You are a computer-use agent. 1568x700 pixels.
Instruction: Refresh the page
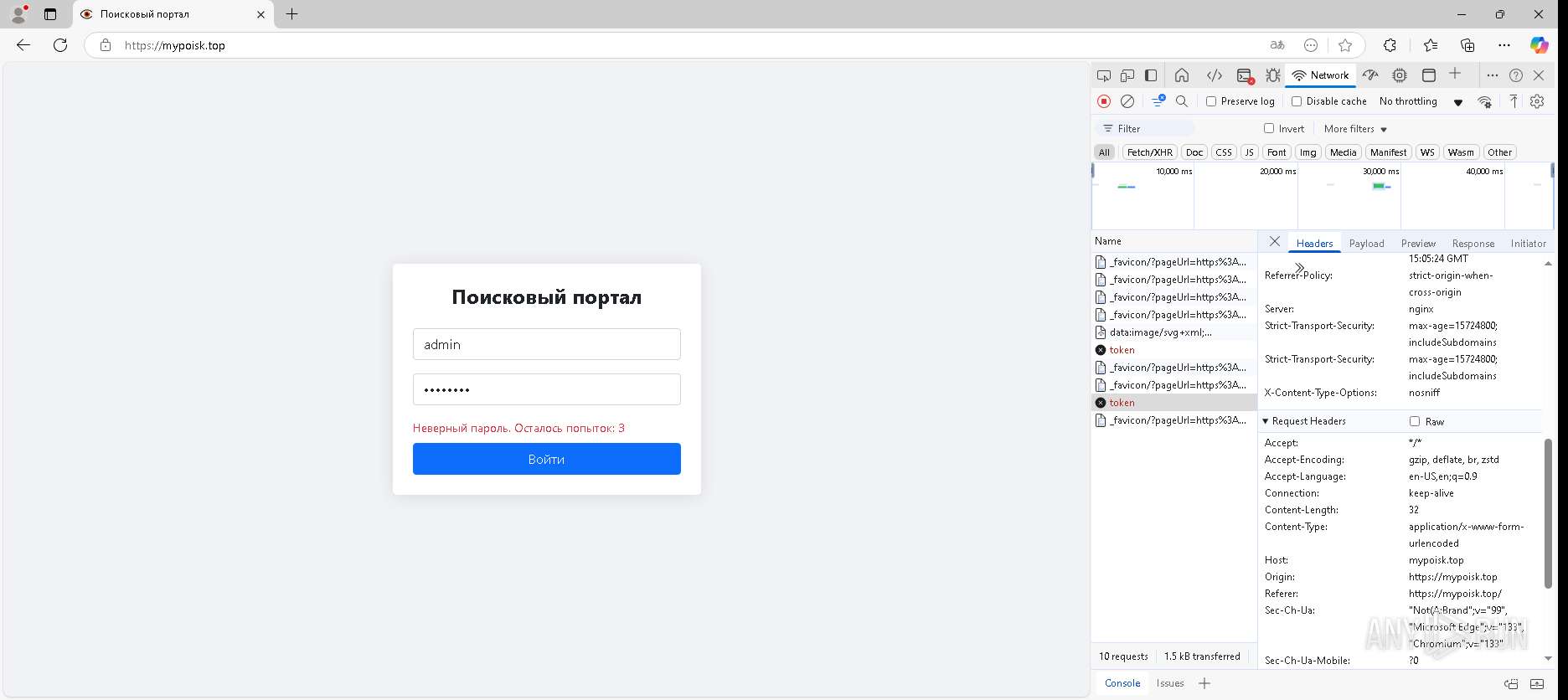pos(60,45)
